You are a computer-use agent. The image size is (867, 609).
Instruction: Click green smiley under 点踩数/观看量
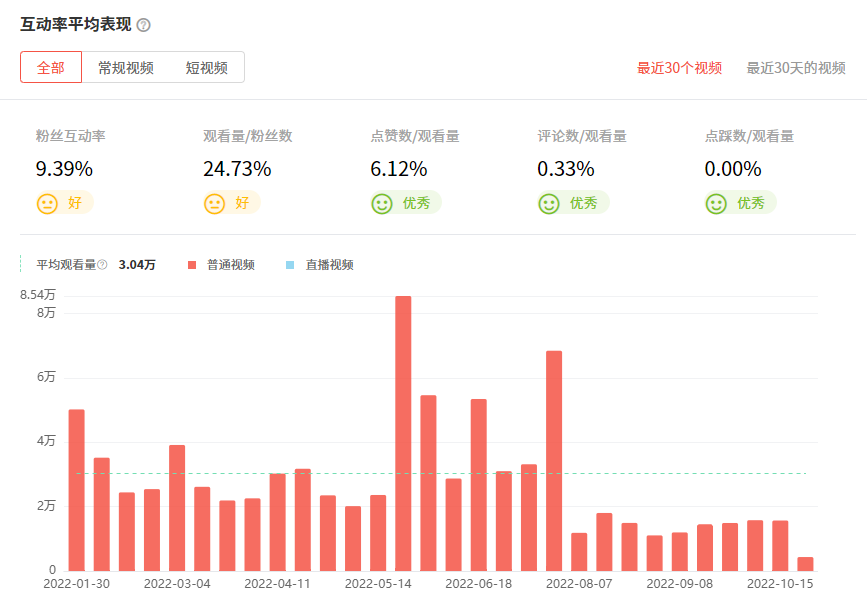click(x=716, y=203)
